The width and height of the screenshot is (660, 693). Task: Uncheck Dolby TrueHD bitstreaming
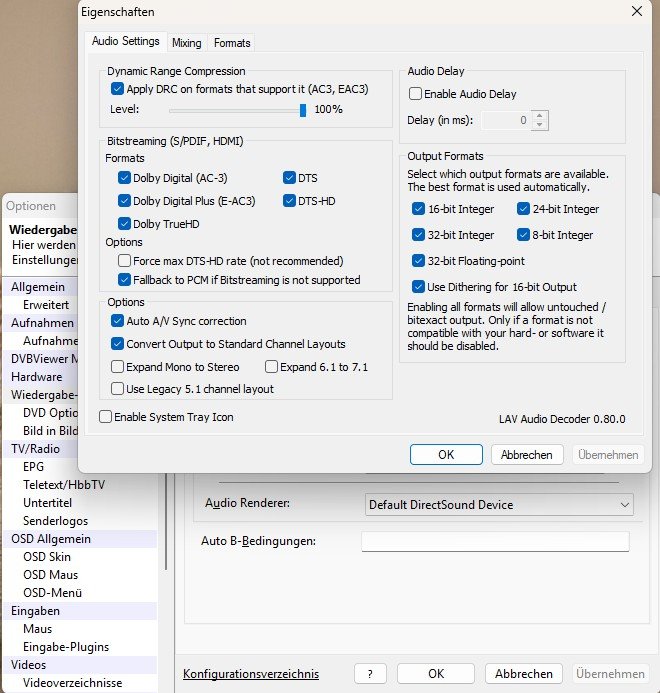click(124, 224)
